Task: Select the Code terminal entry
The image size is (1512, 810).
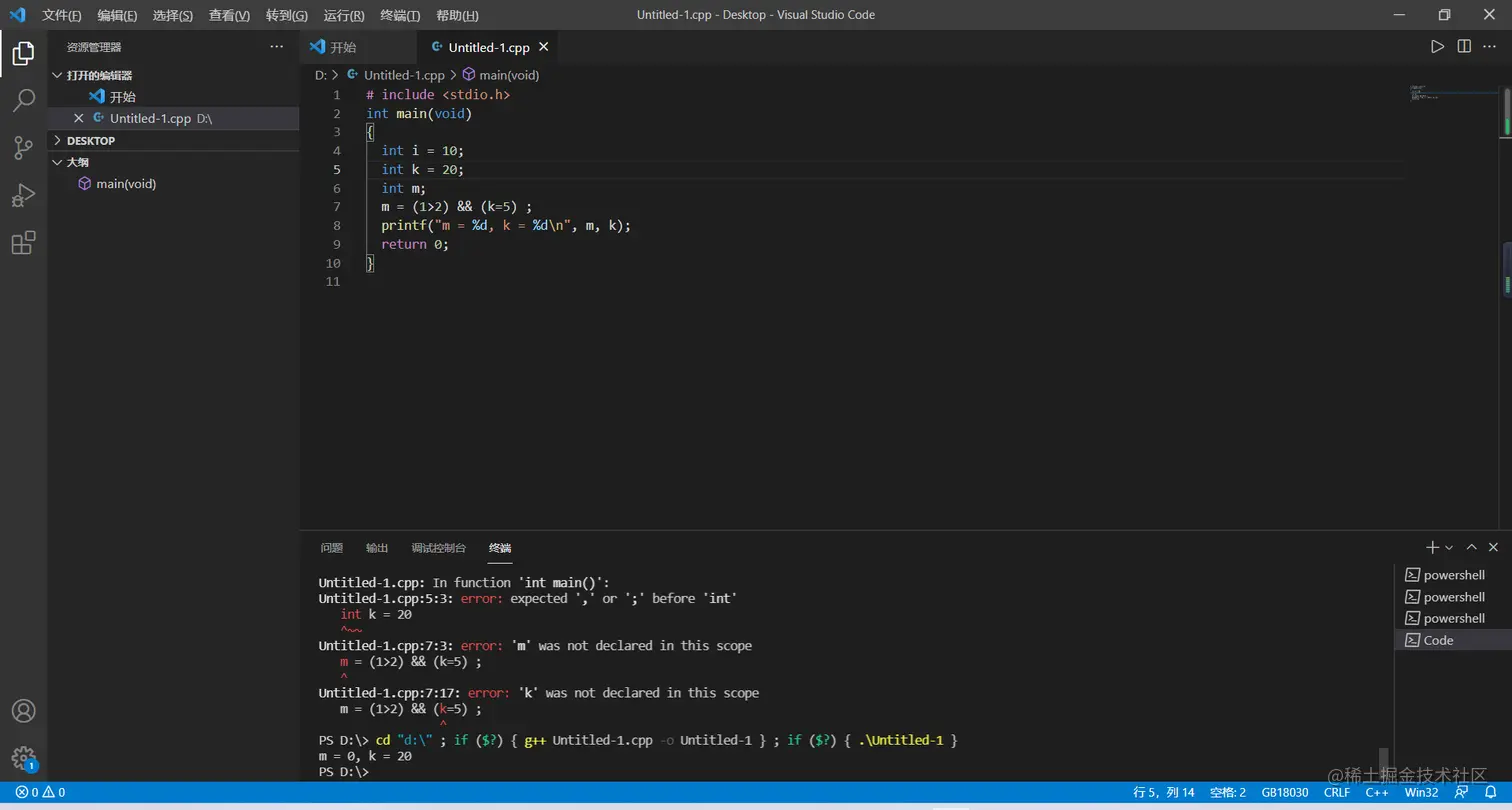Action: tap(1452, 640)
